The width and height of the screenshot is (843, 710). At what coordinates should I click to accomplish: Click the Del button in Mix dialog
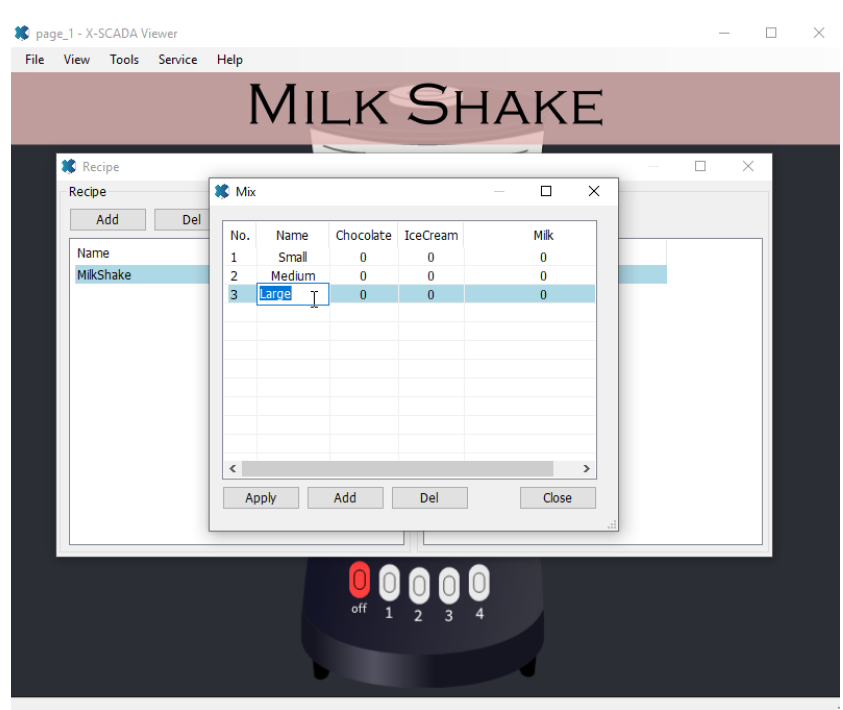click(430, 498)
